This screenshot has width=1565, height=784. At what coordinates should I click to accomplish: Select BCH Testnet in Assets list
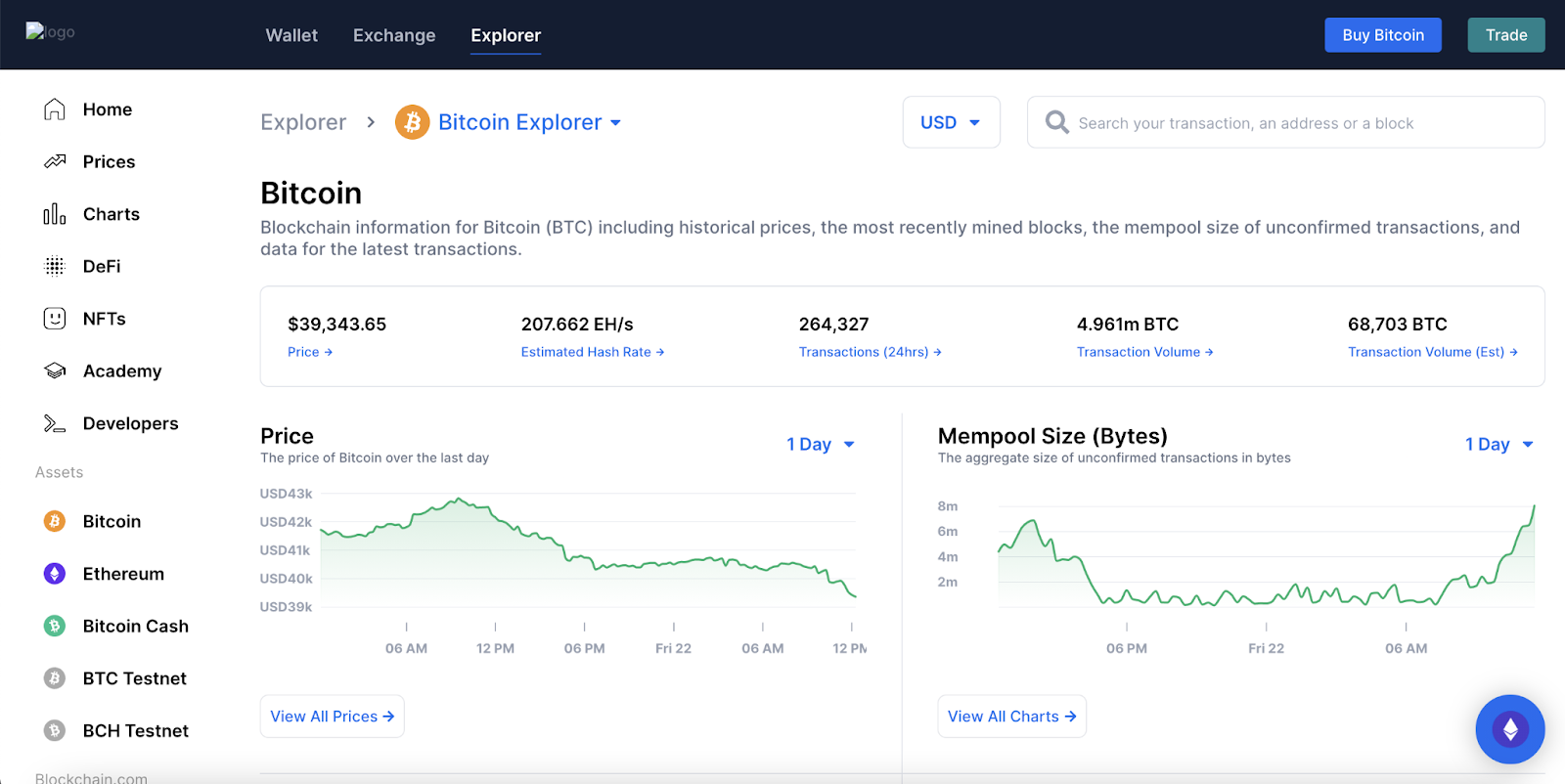coord(136,730)
